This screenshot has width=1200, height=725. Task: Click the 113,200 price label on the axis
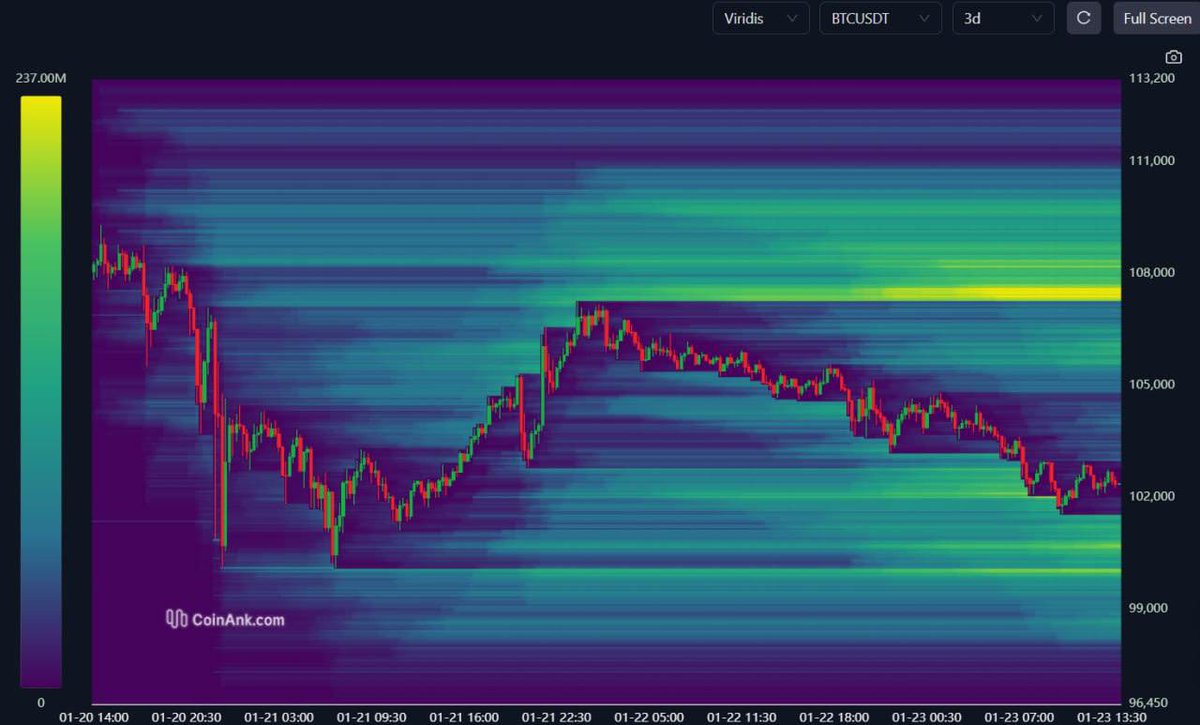[x=1150, y=79]
